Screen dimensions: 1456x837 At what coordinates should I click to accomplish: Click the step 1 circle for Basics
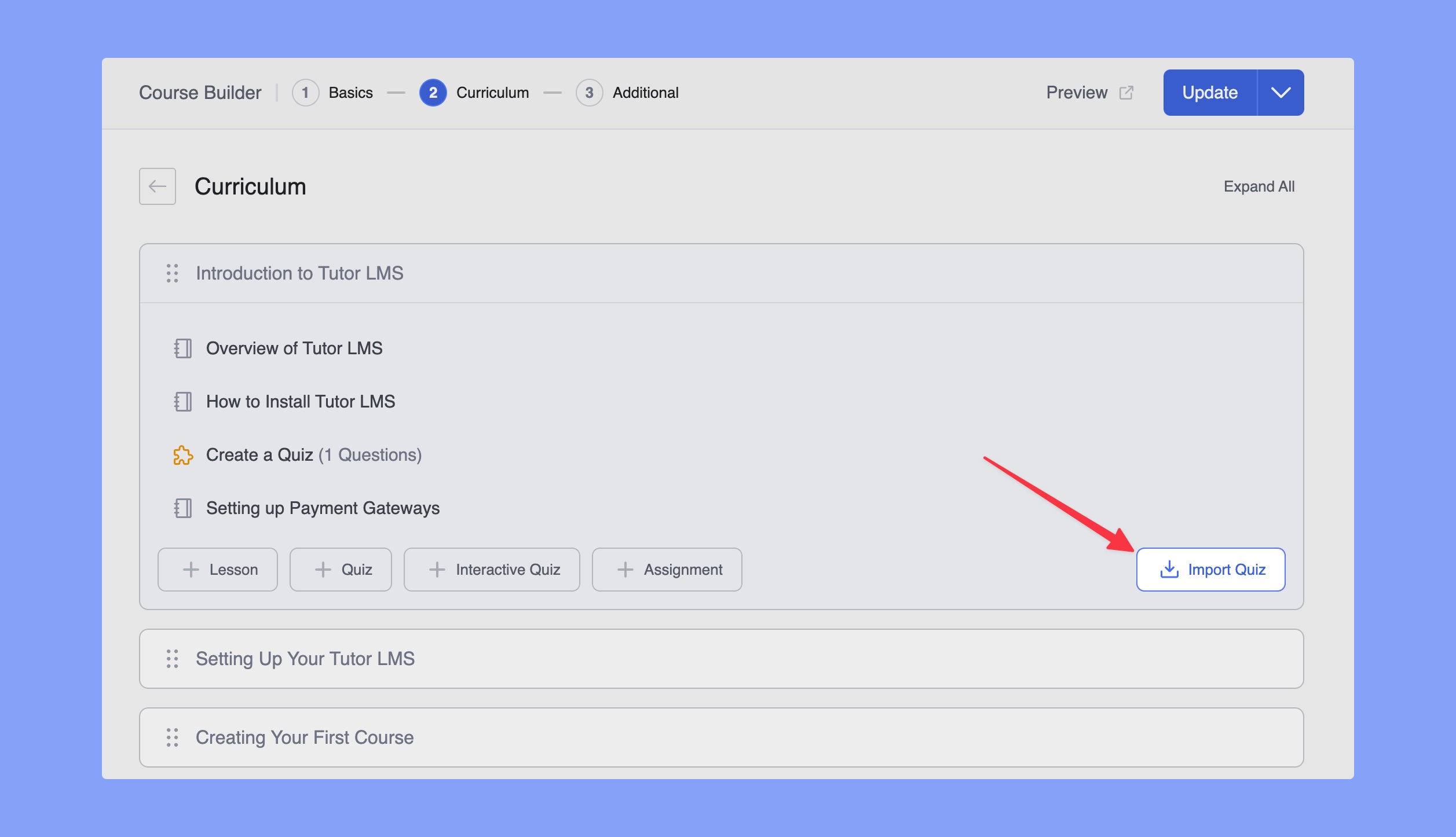[305, 93]
